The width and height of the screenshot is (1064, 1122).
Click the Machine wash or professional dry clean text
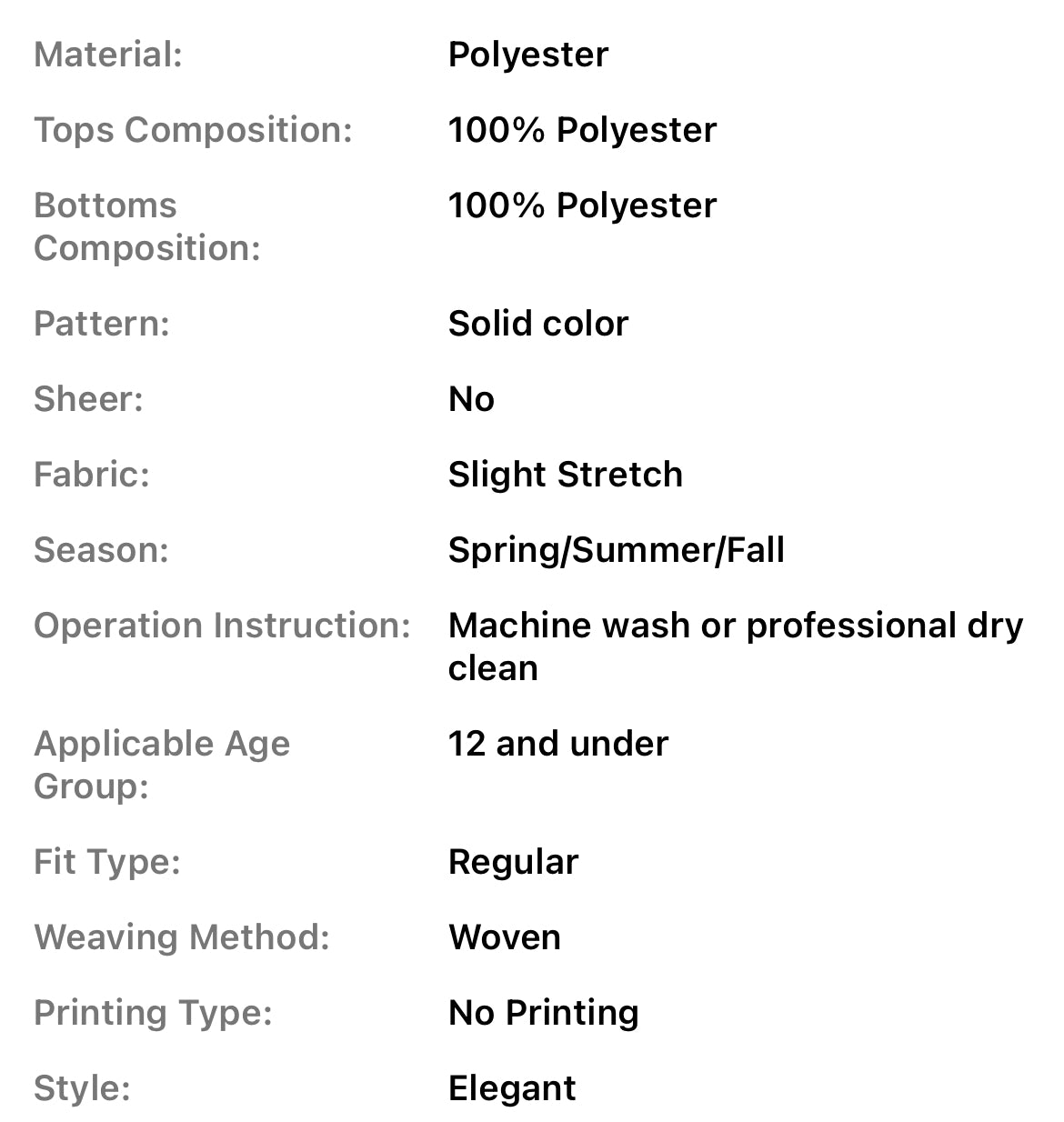click(x=735, y=646)
